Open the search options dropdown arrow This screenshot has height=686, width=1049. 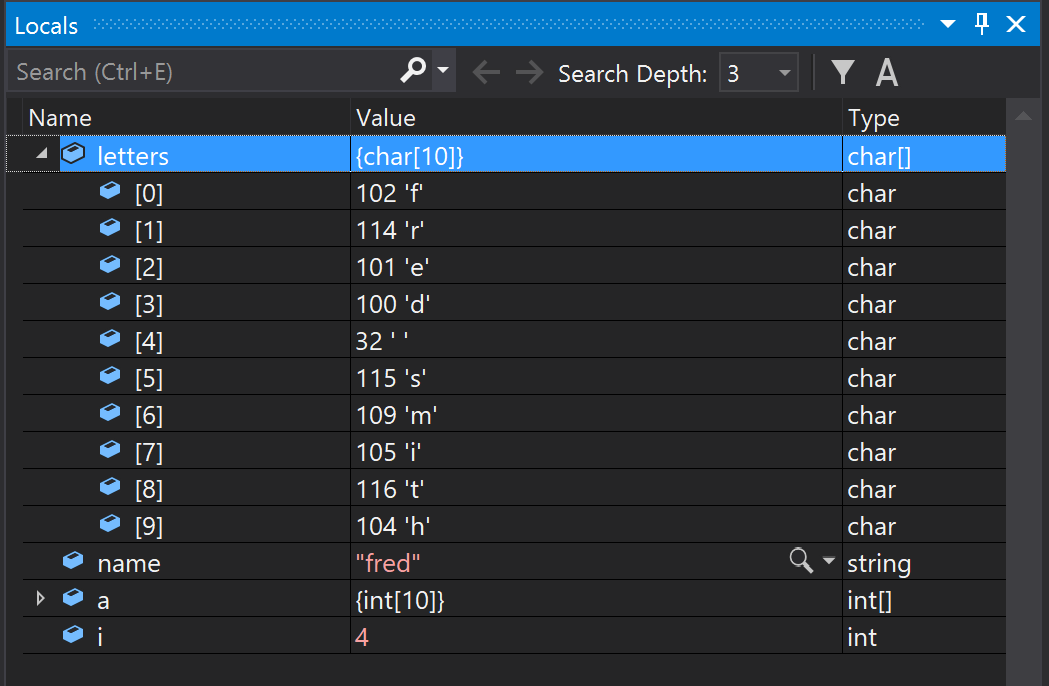tap(440, 70)
